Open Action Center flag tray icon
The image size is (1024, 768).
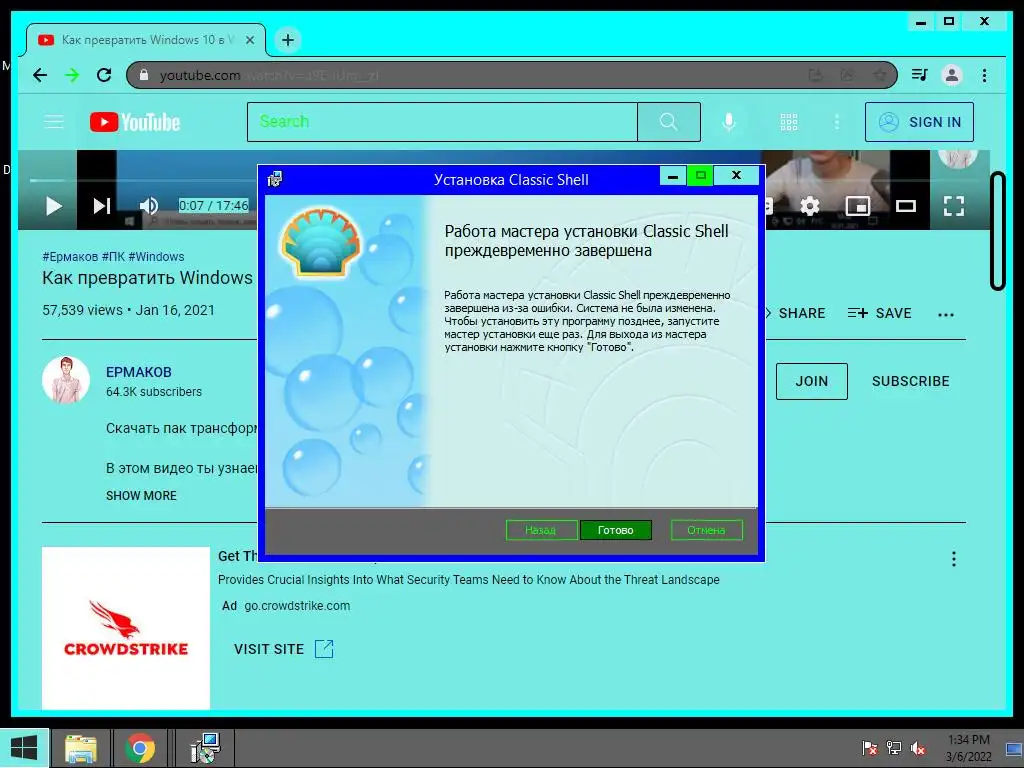(x=869, y=748)
